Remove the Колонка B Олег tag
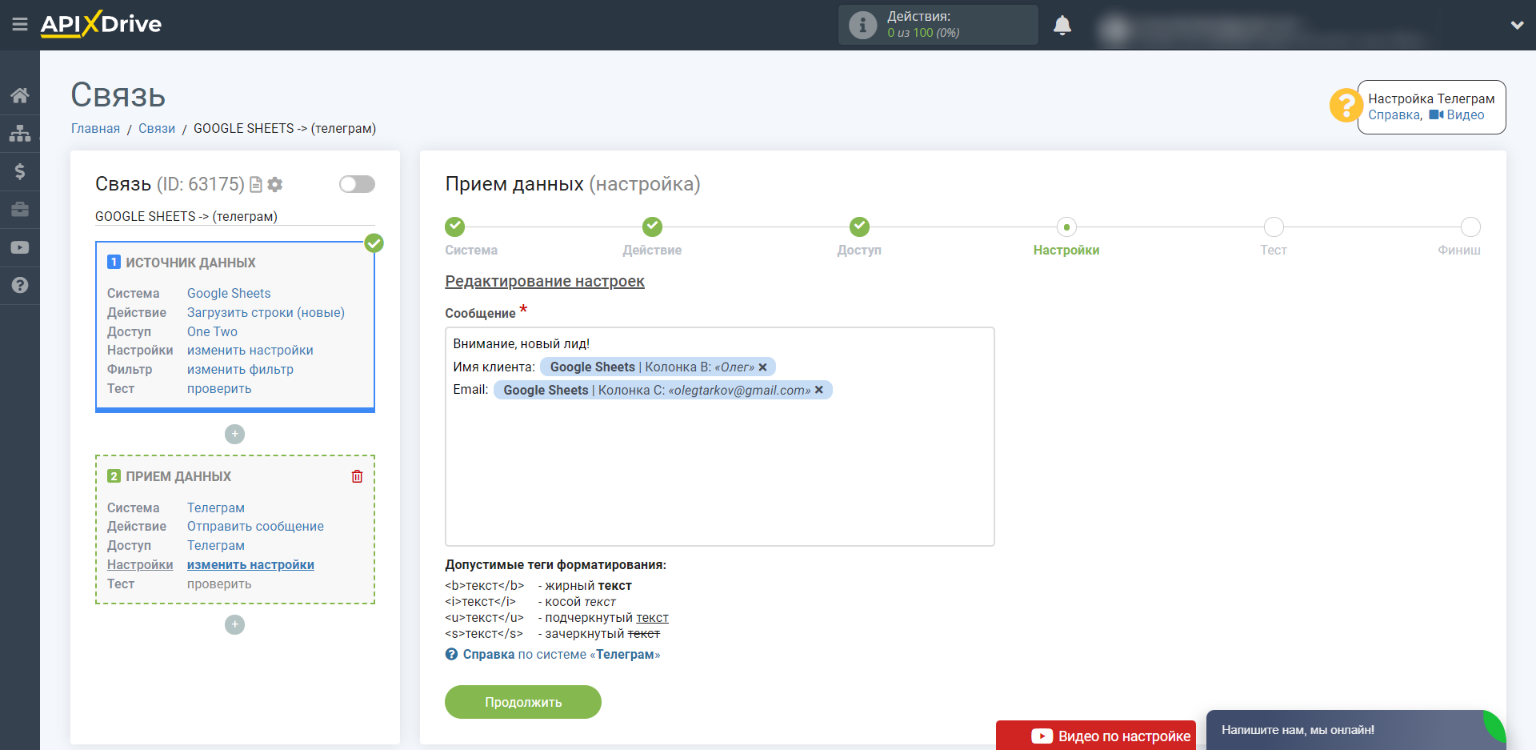 tap(762, 367)
